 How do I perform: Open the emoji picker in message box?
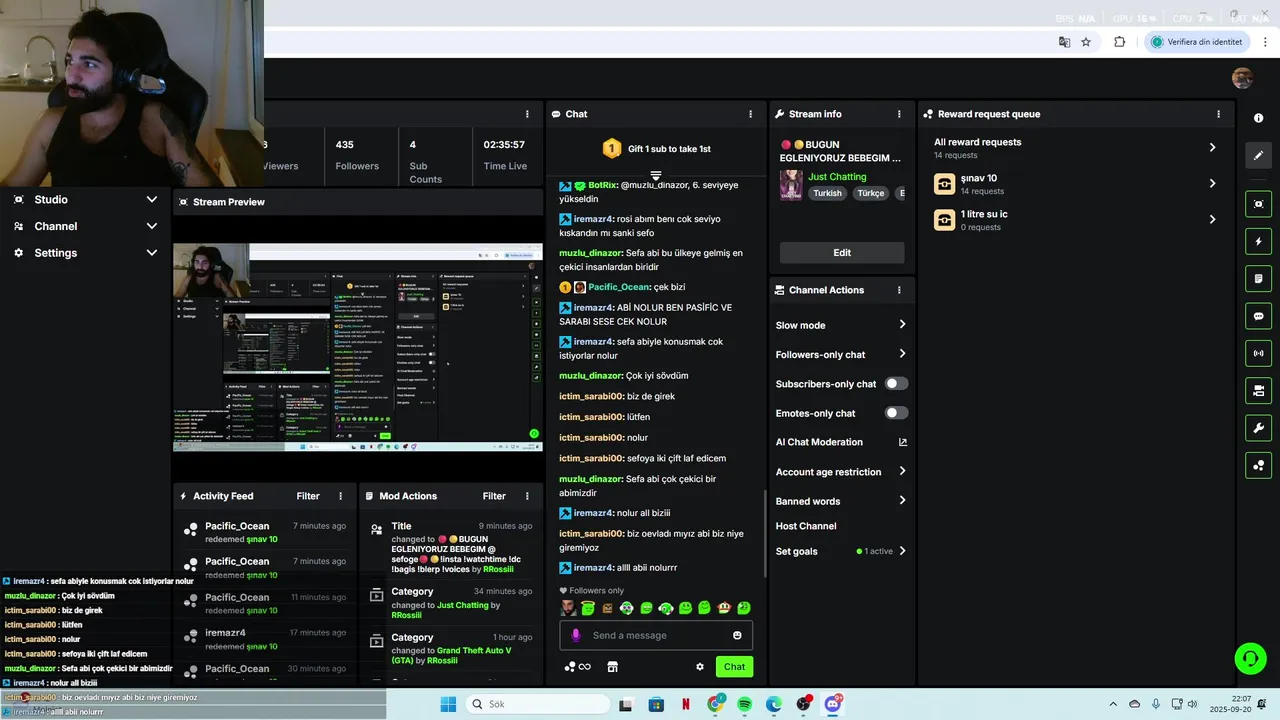[737, 635]
